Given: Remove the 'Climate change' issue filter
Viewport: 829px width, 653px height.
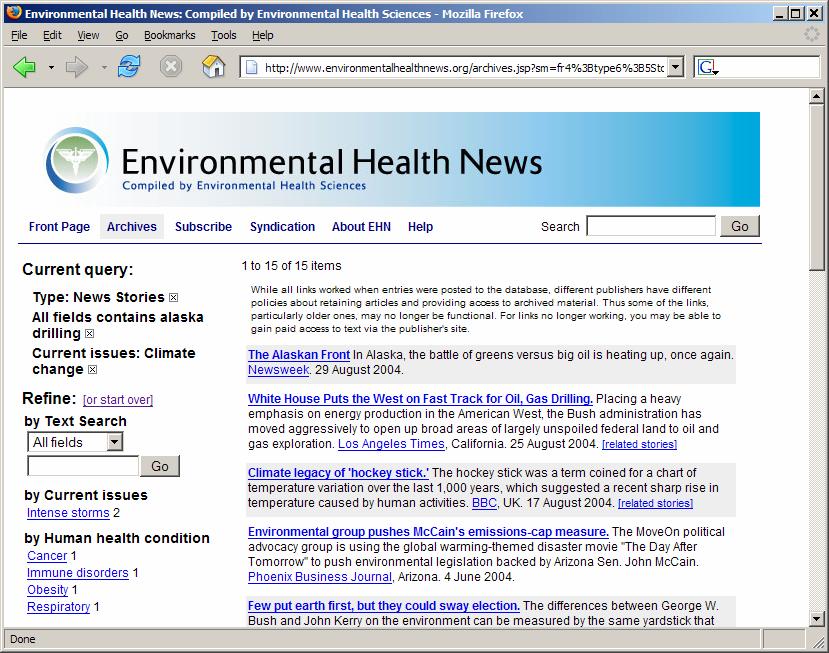Looking at the screenshot, I should click(x=93, y=370).
